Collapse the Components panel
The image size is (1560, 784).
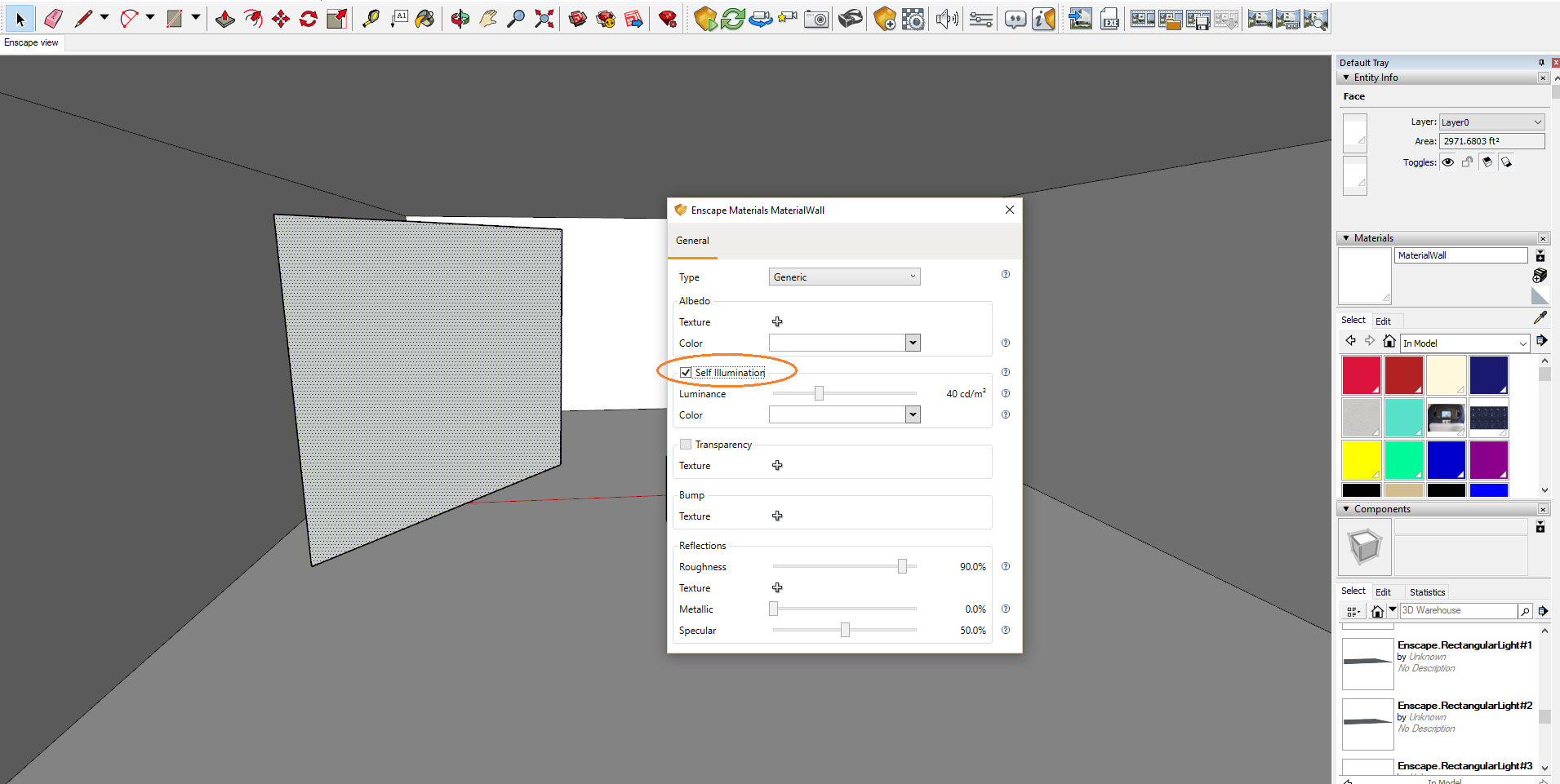[x=1346, y=509]
